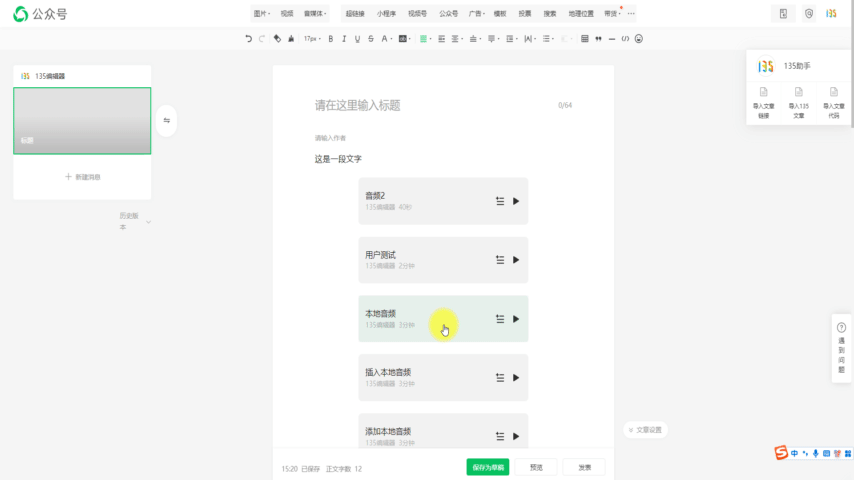The width and height of the screenshot is (854, 480).
Task: Click the 135 logo icon at top right
Action: pos(831,14)
